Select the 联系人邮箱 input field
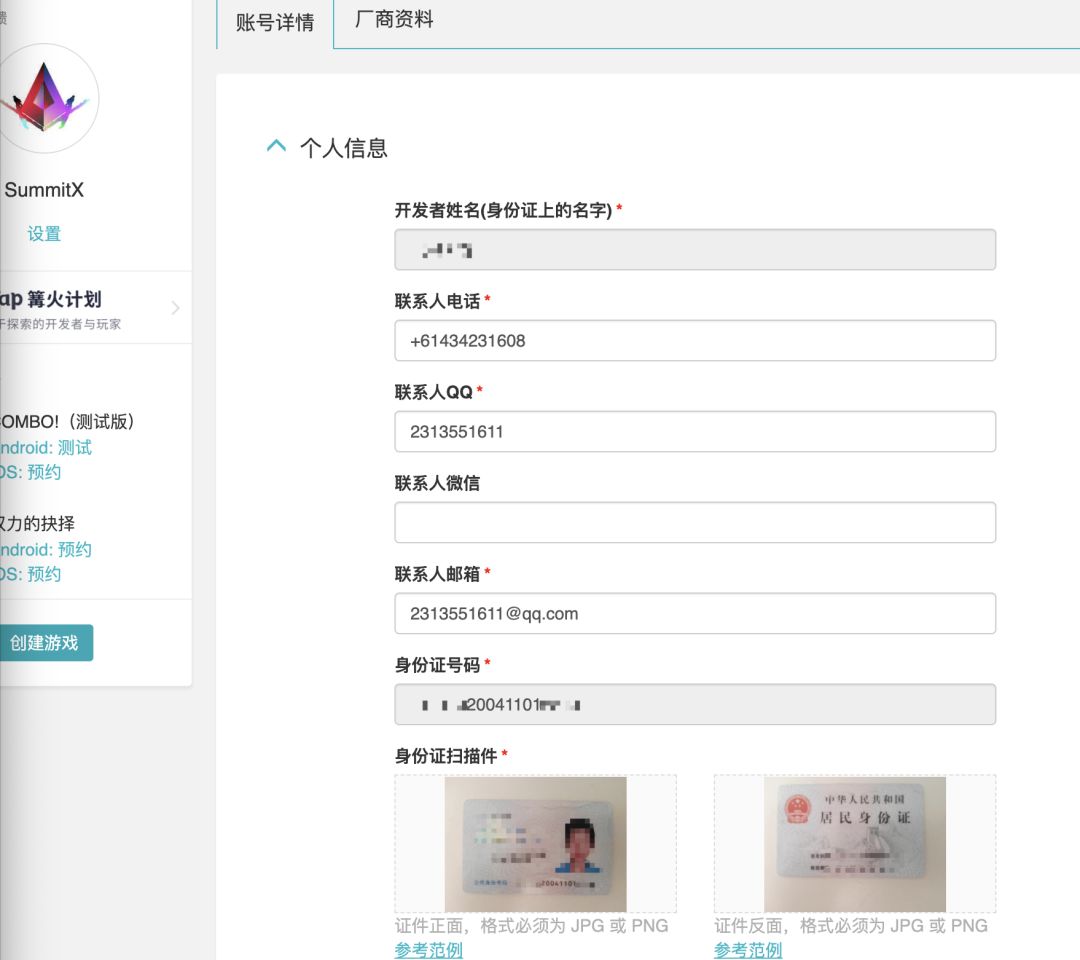The width and height of the screenshot is (1080, 960). click(x=695, y=613)
